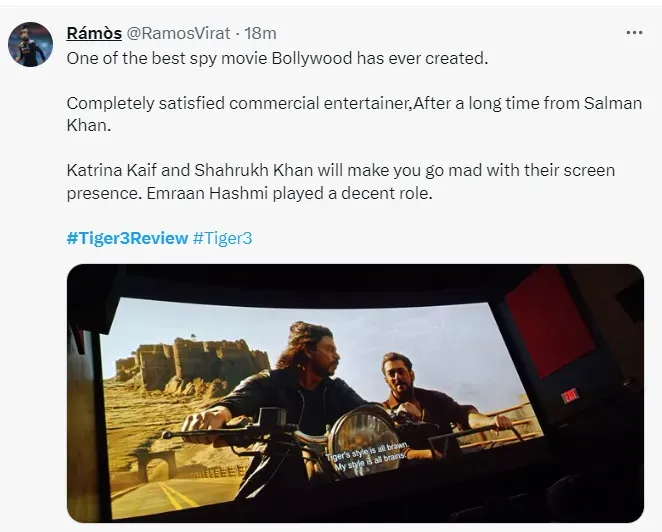
Task: Click the red wall panel in the photo
Action: pyautogui.click(x=551, y=322)
